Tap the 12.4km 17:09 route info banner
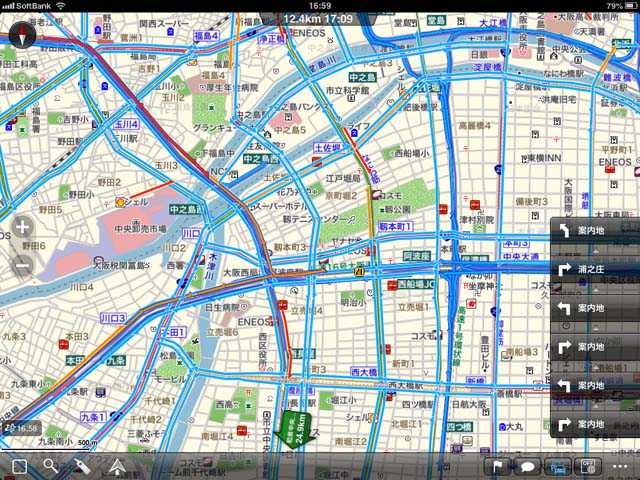This screenshot has width=640, height=480. coord(318,19)
